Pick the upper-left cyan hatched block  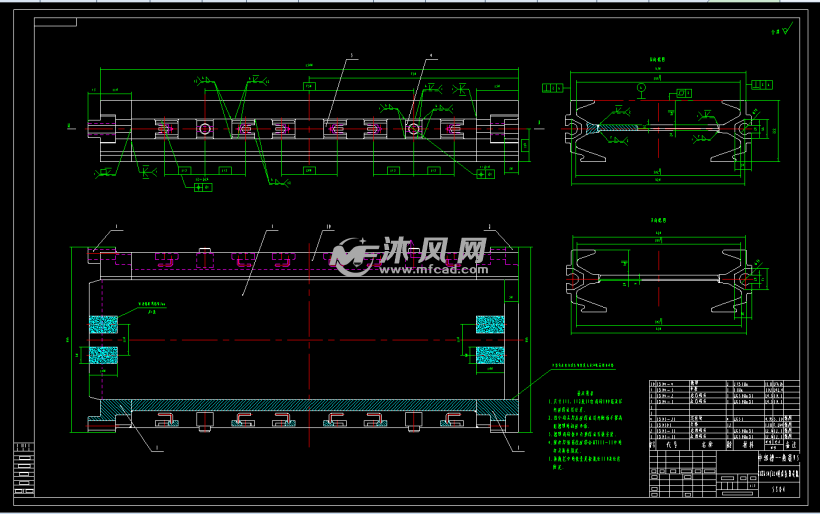(x=104, y=325)
